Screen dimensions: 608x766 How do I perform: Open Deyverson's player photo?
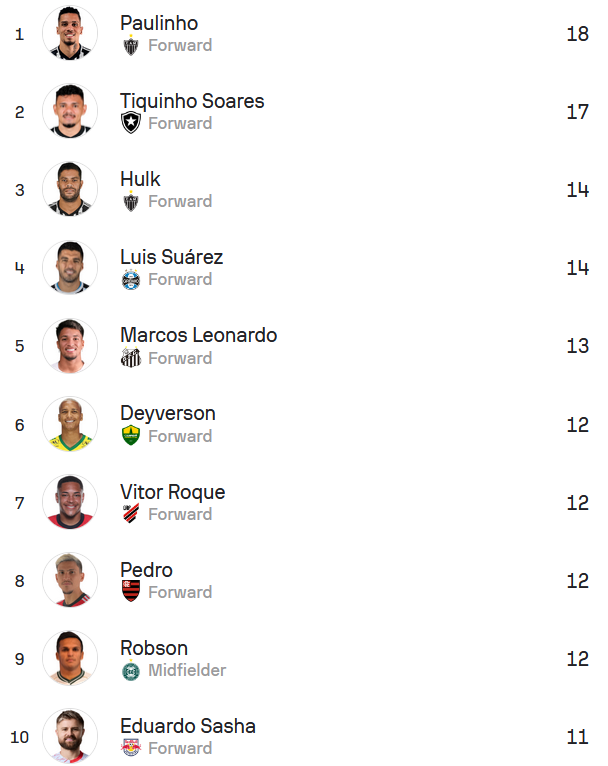70,424
